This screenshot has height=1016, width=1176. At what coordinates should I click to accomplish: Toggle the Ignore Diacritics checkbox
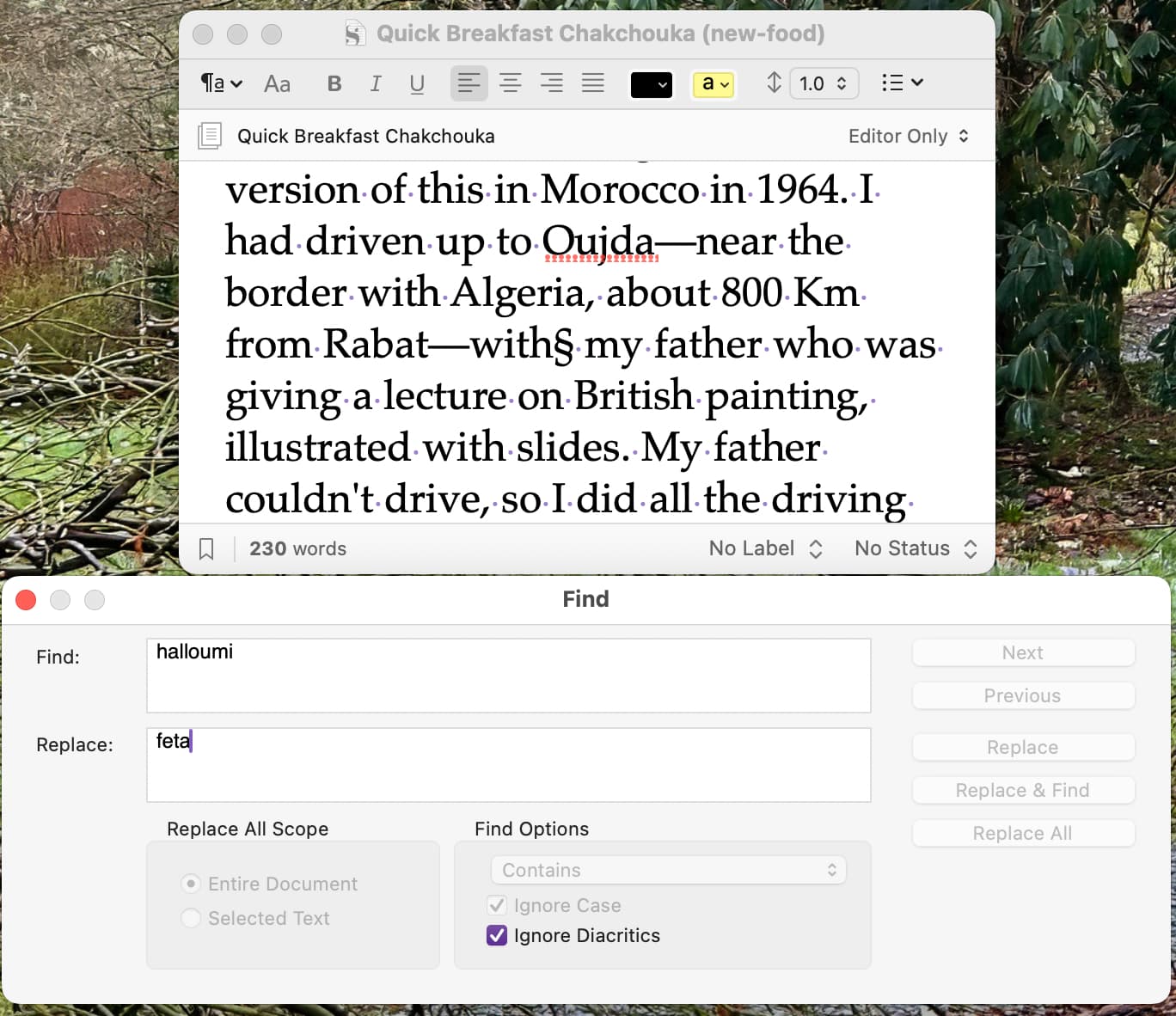(497, 935)
